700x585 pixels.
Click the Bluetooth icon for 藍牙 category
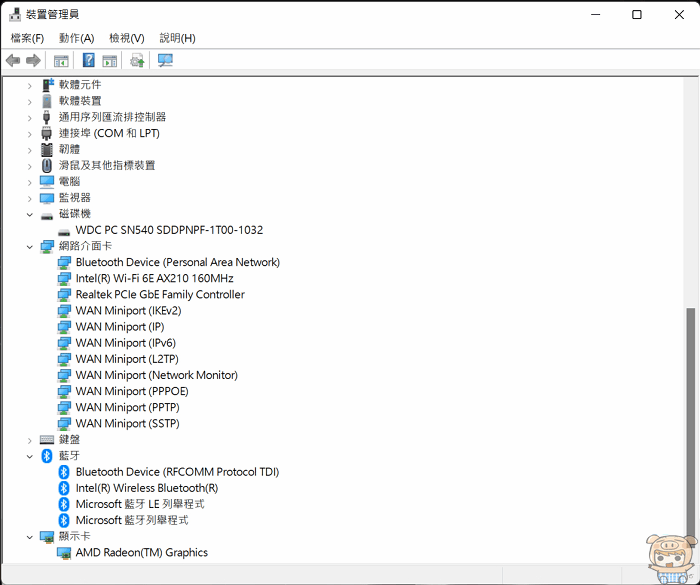click(47, 456)
